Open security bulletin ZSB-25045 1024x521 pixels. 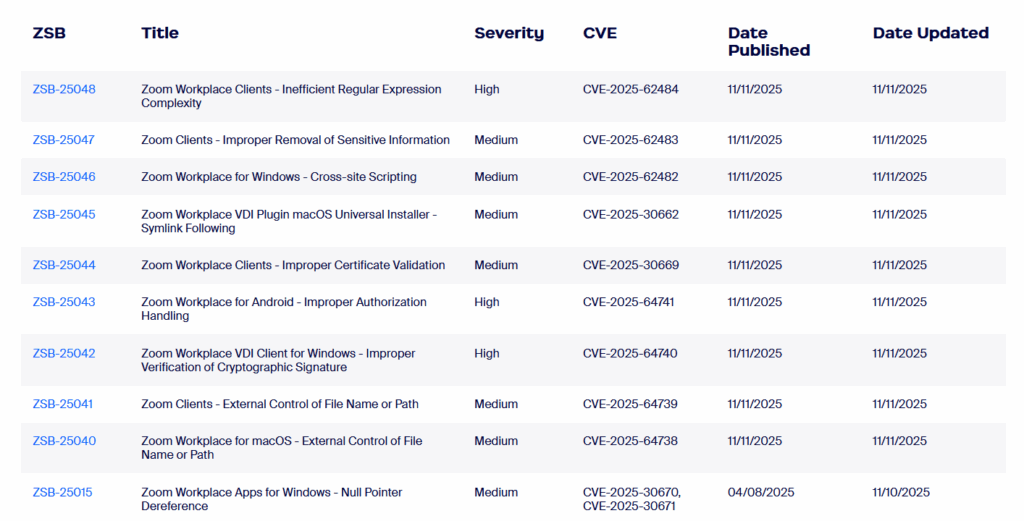(64, 214)
